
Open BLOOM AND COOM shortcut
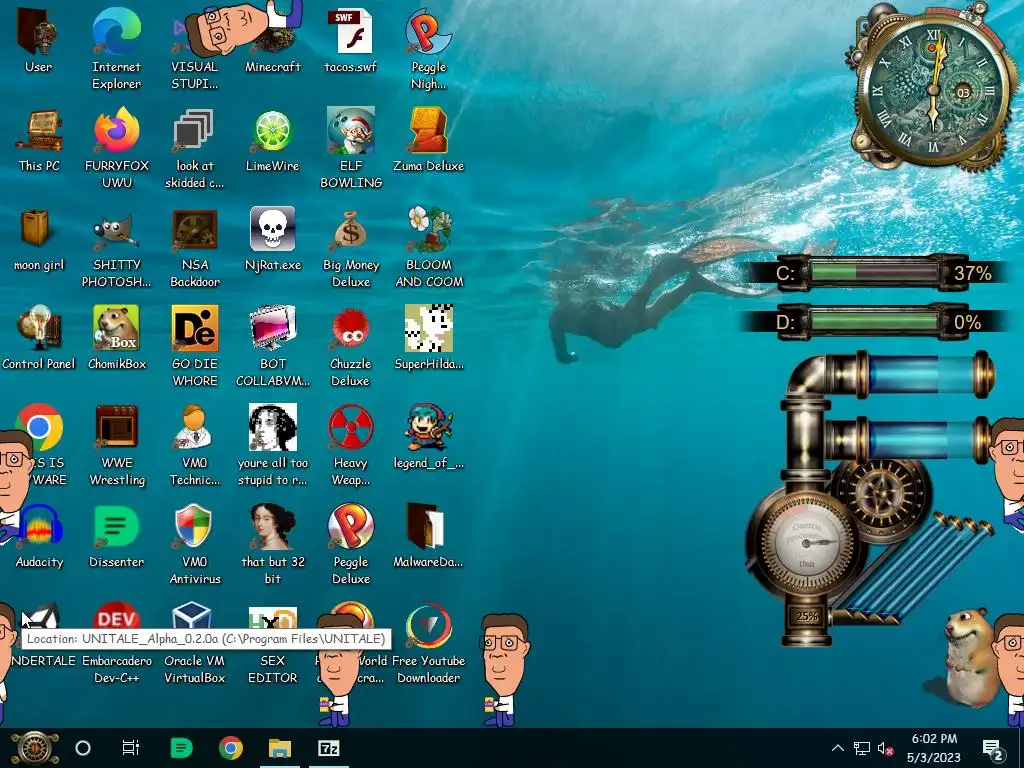[x=428, y=229]
